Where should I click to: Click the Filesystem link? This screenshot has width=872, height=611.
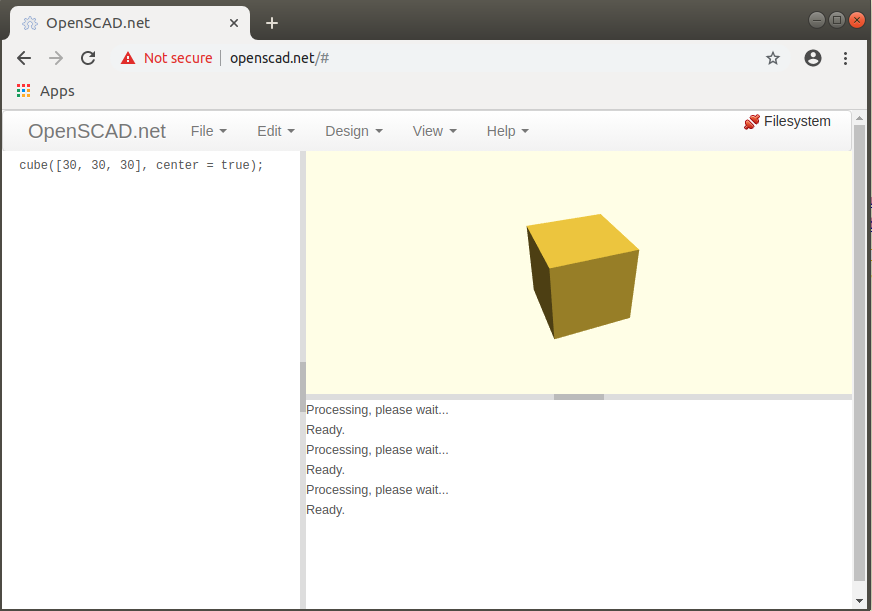797,121
